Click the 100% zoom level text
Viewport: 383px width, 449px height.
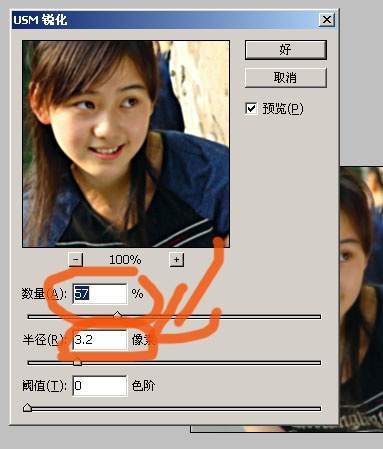125,260
